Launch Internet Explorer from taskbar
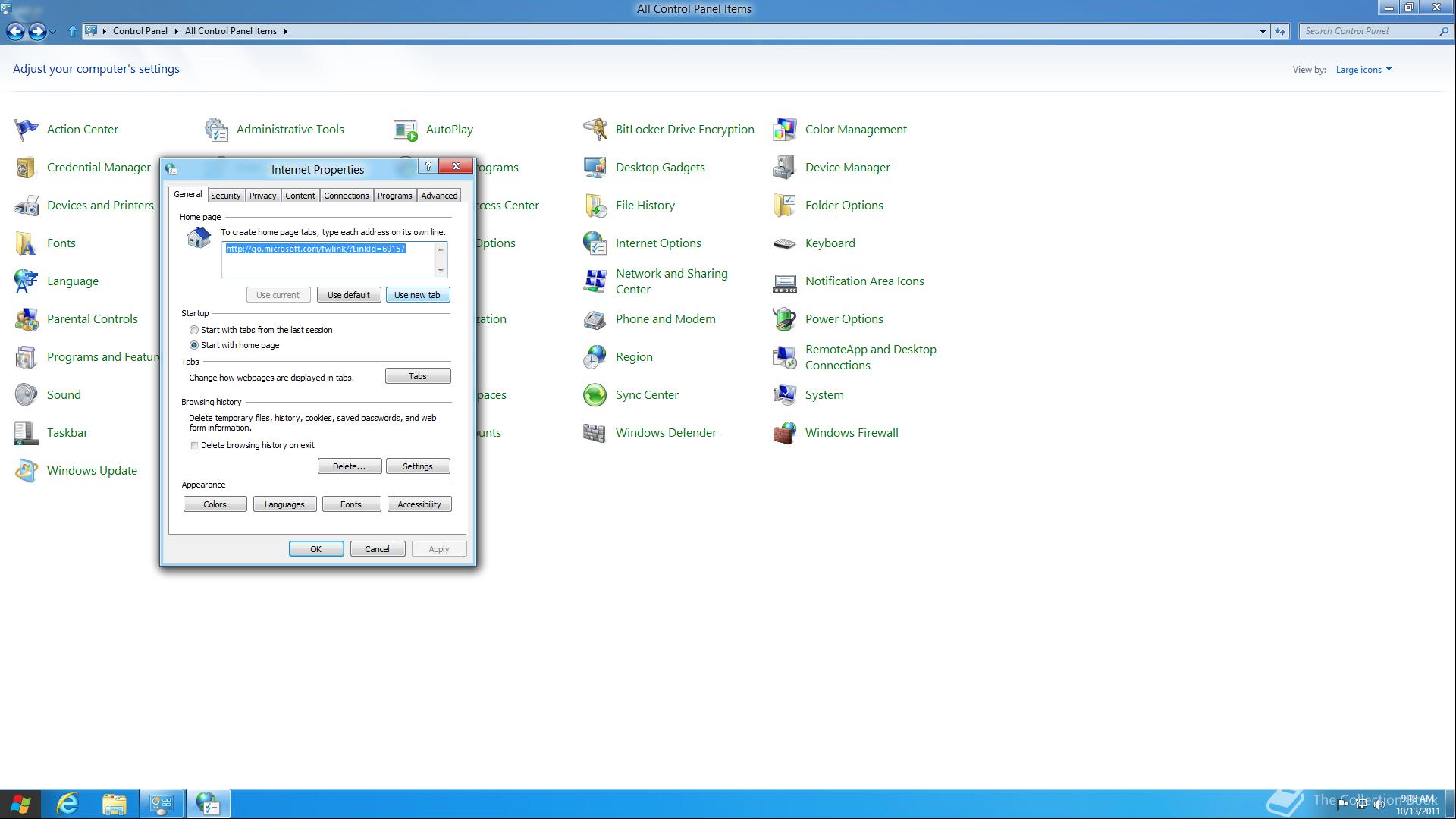This screenshot has width=1456, height=819. pyautogui.click(x=68, y=803)
